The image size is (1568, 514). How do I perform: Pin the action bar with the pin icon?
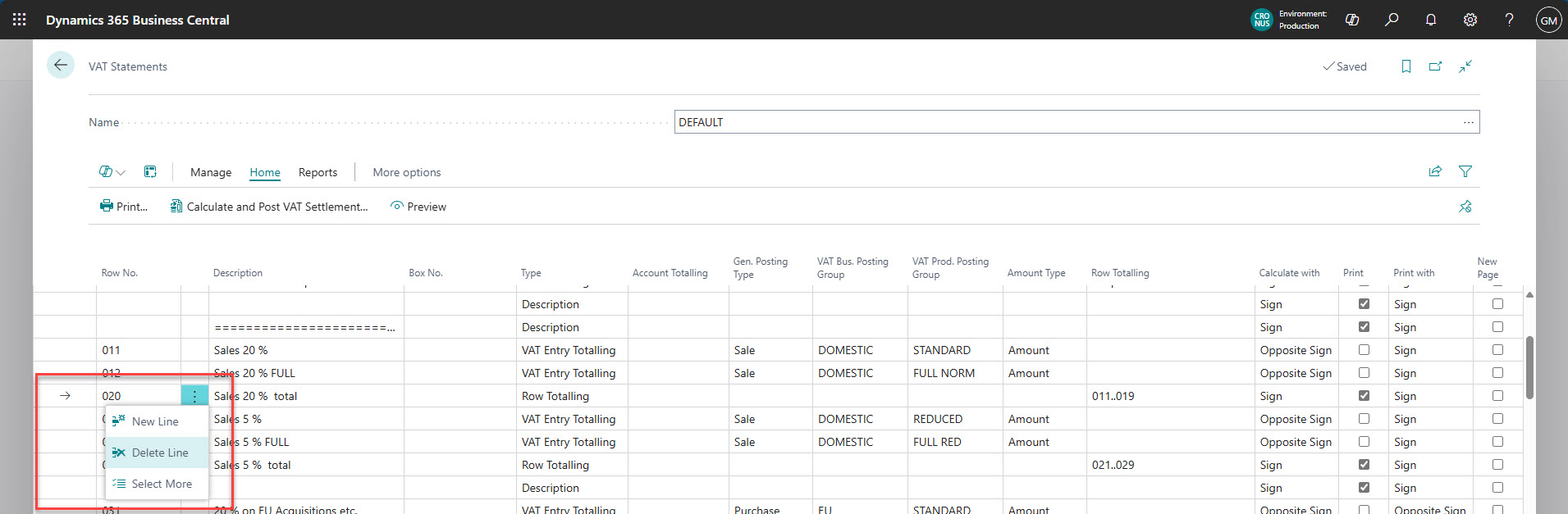1465,207
